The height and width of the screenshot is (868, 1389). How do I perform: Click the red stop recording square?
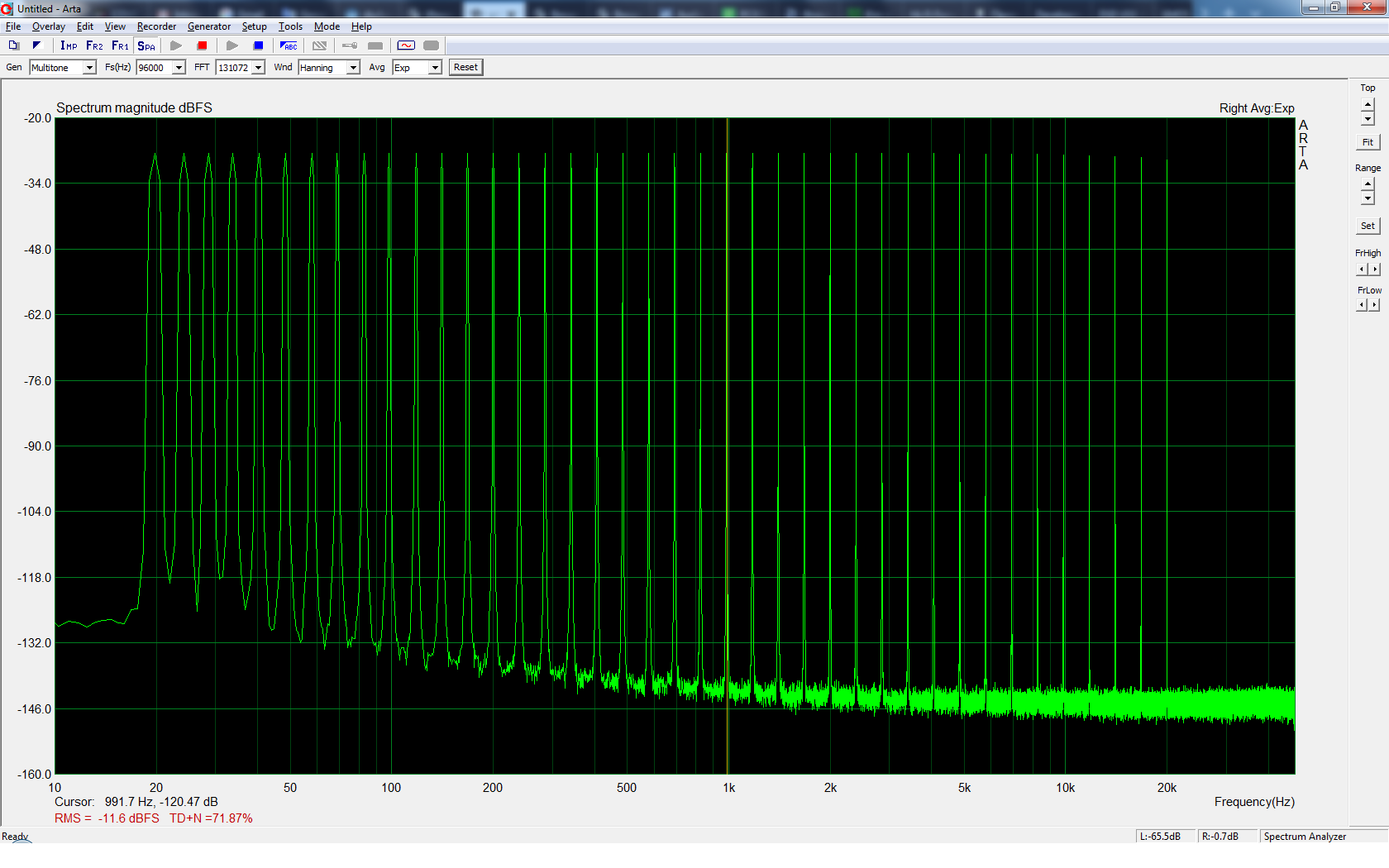point(202,45)
